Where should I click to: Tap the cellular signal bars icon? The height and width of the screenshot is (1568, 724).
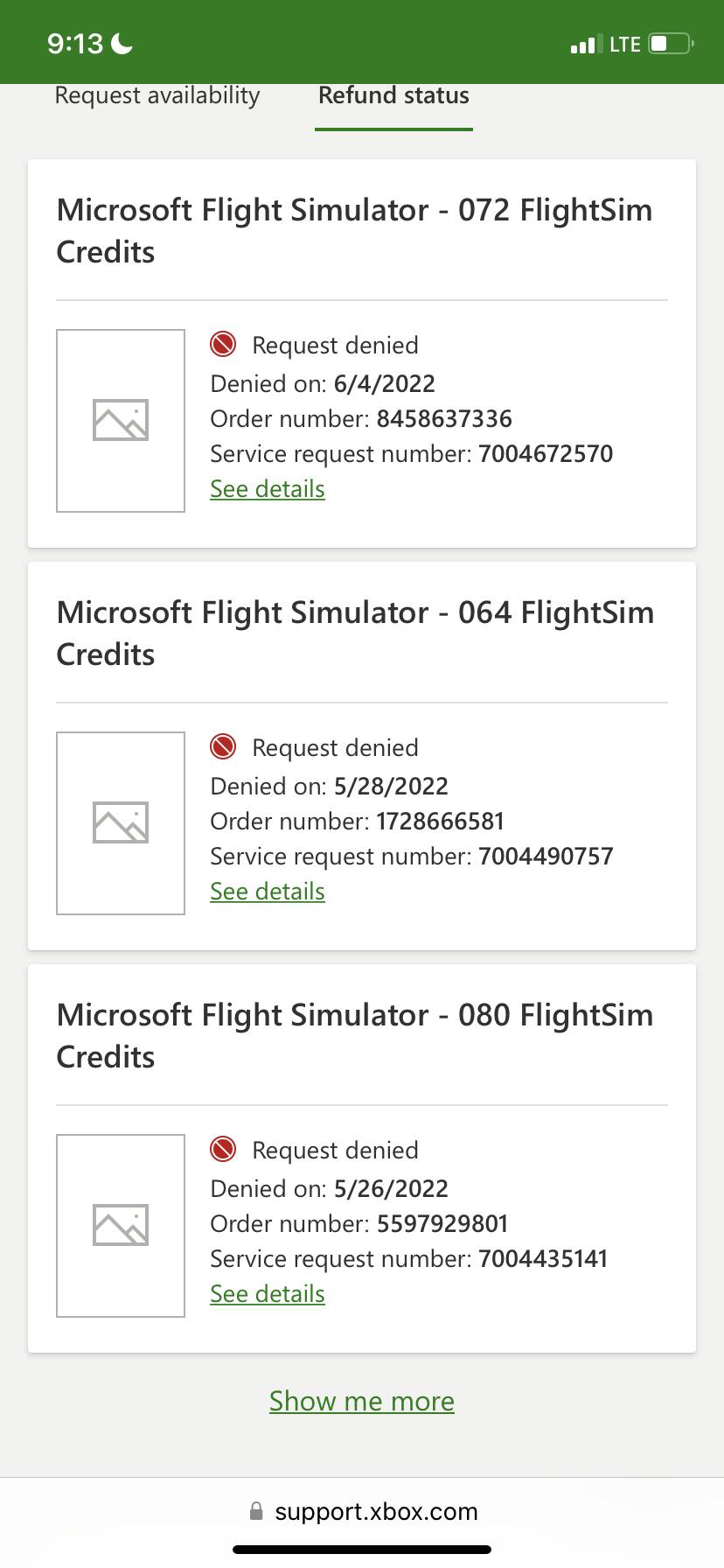point(584,44)
